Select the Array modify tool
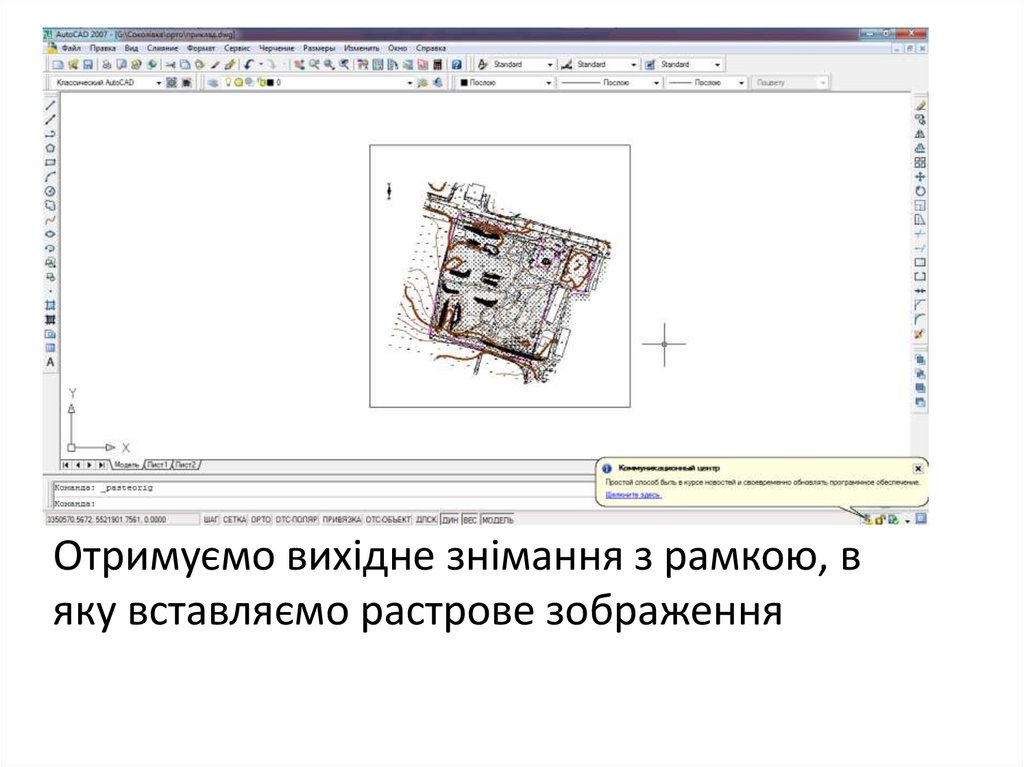Screen dimensions: 1024x767 coord(920,163)
